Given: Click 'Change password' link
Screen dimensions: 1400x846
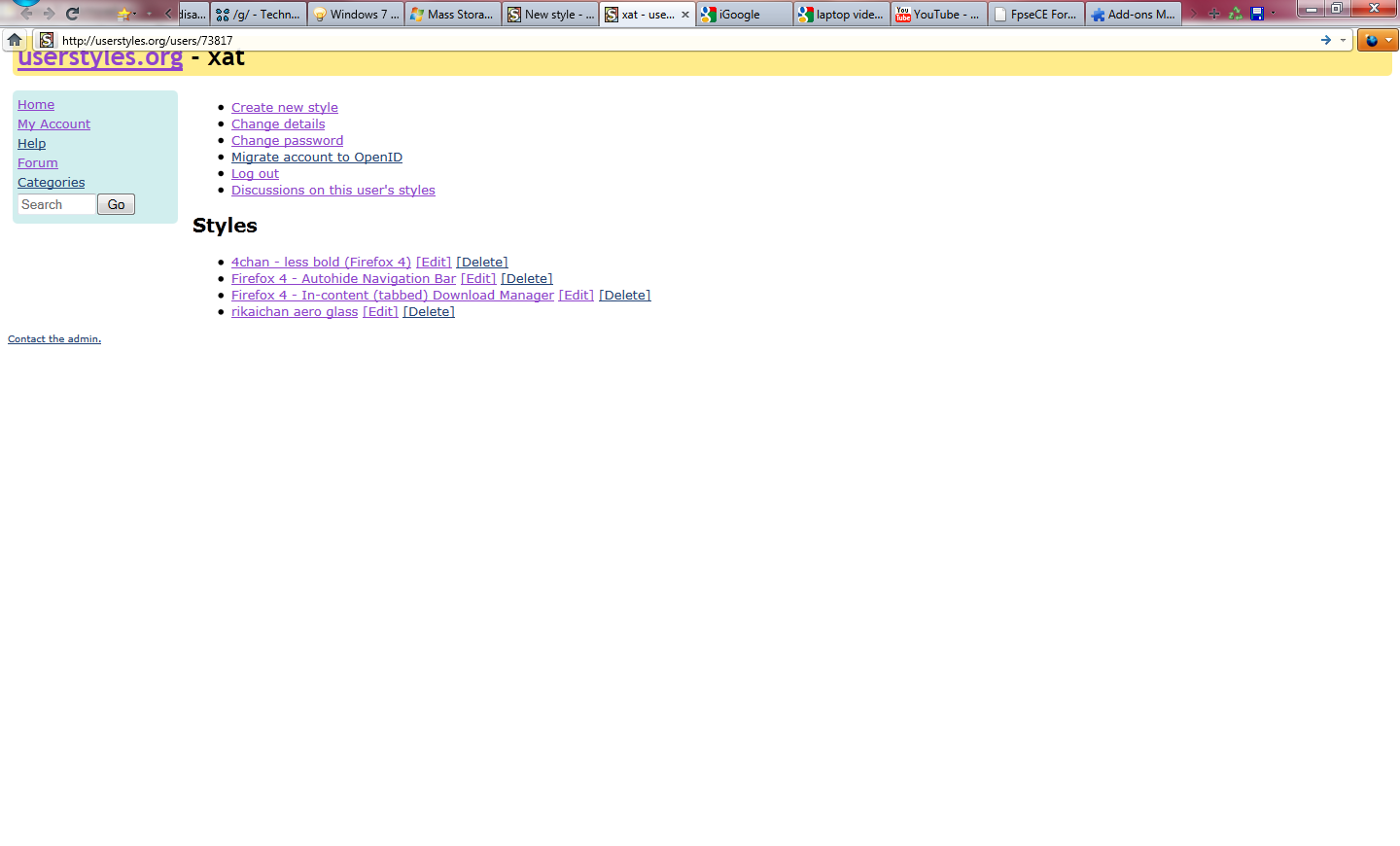Looking at the screenshot, I should (287, 141).
